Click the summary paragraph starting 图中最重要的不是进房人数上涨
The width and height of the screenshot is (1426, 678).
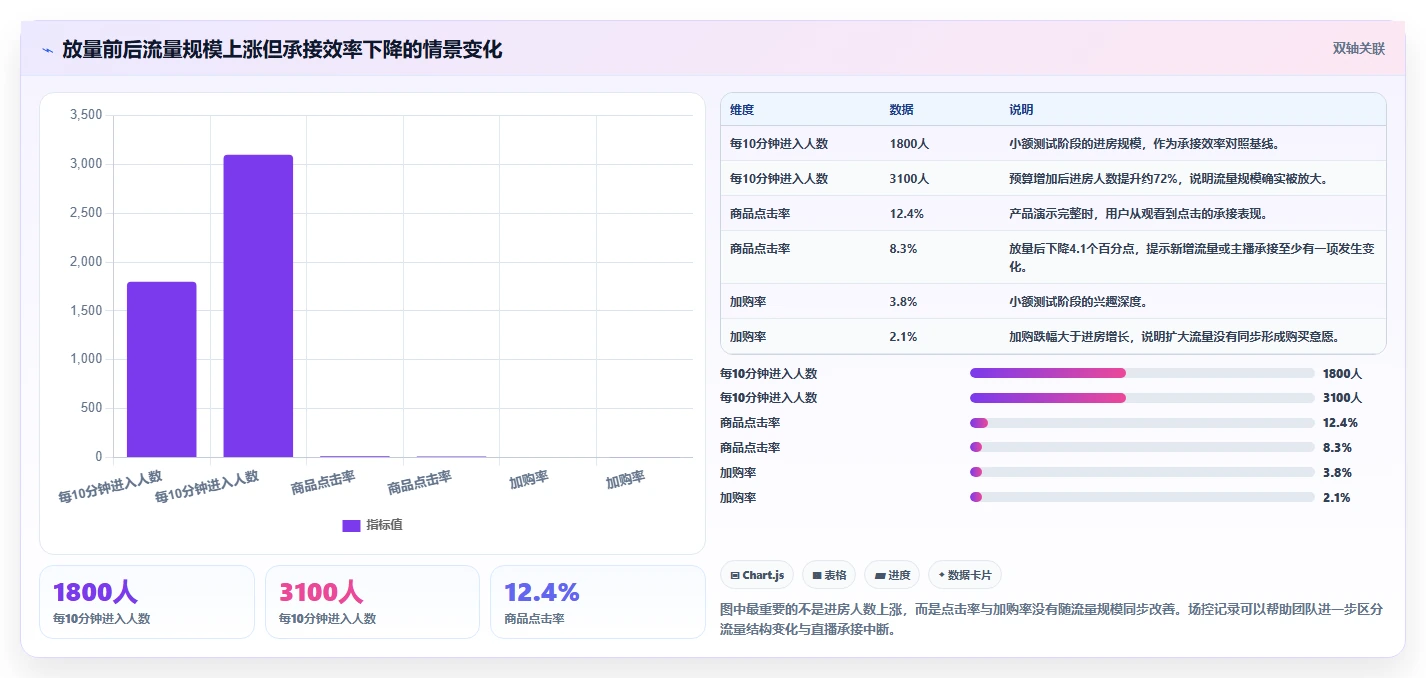[1052, 619]
